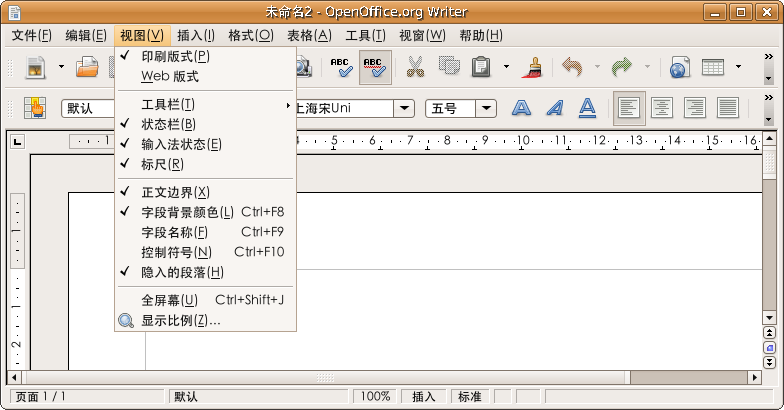
Task: Expand formatting toolbar overflow chevron
Action: pos(769,98)
